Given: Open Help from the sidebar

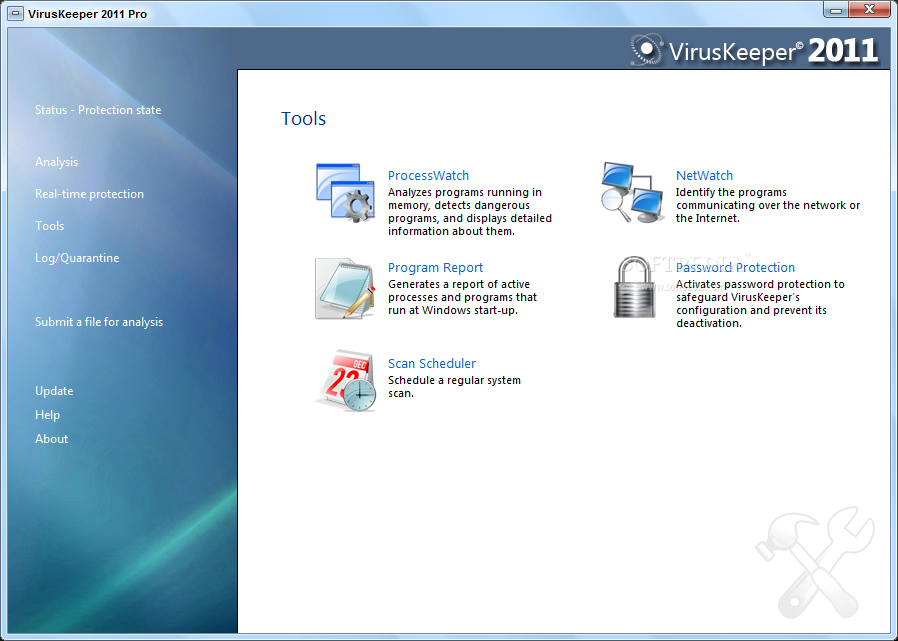Looking at the screenshot, I should [47, 415].
